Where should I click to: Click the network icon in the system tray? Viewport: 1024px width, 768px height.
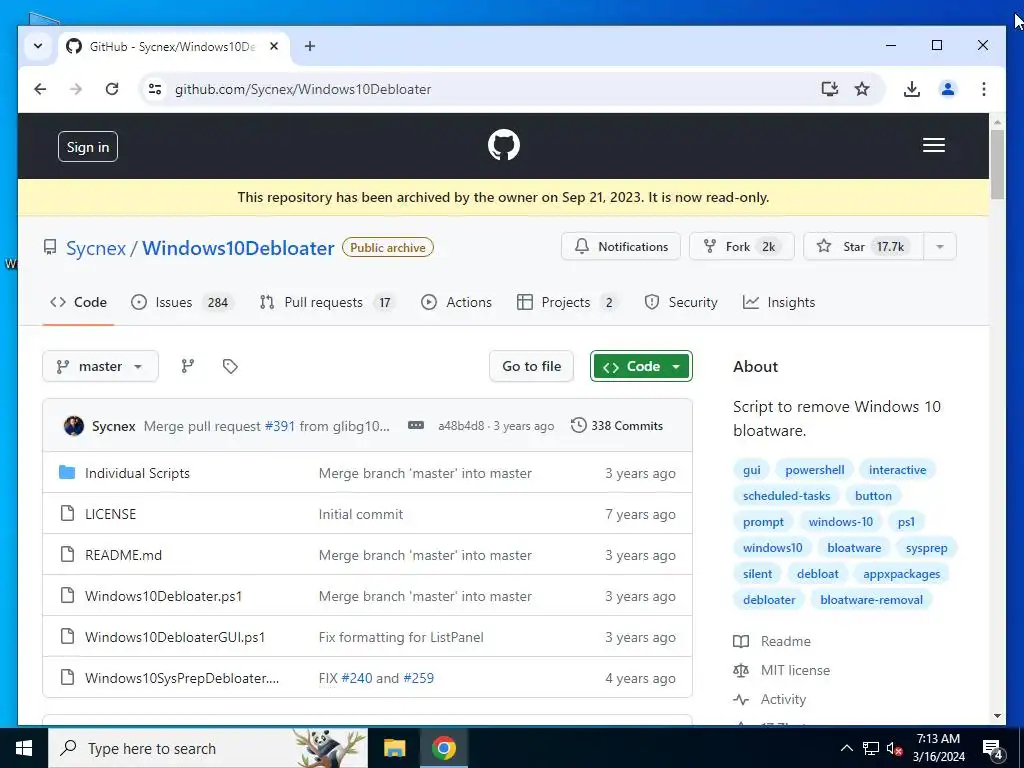tap(871, 749)
